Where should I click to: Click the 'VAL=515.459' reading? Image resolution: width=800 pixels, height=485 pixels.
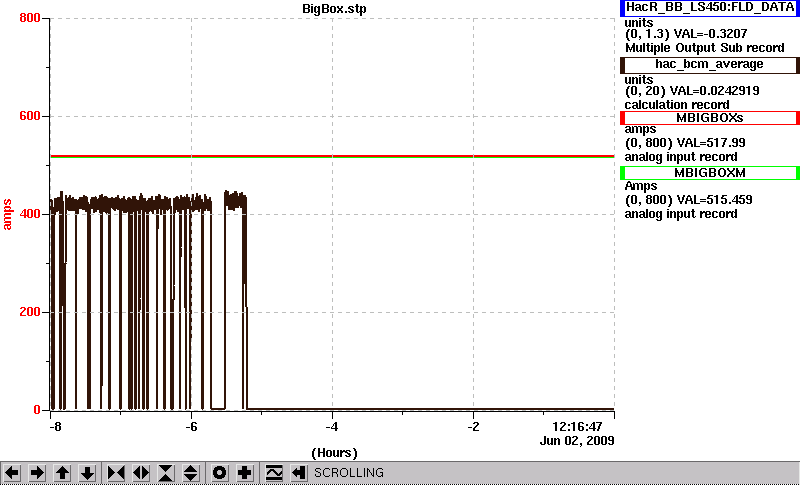pyautogui.click(x=713, y=200)
